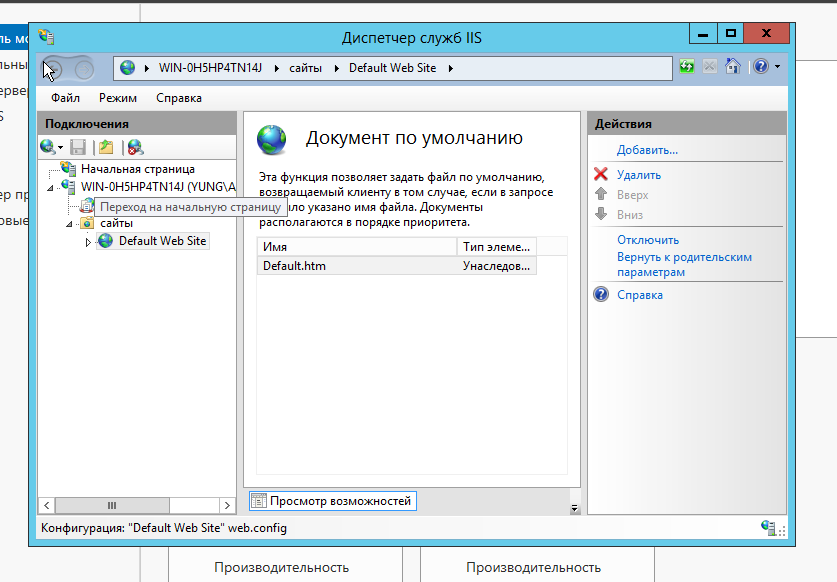
Task: Click the Create connection globe icon
Action: click(x=47, y=147)
